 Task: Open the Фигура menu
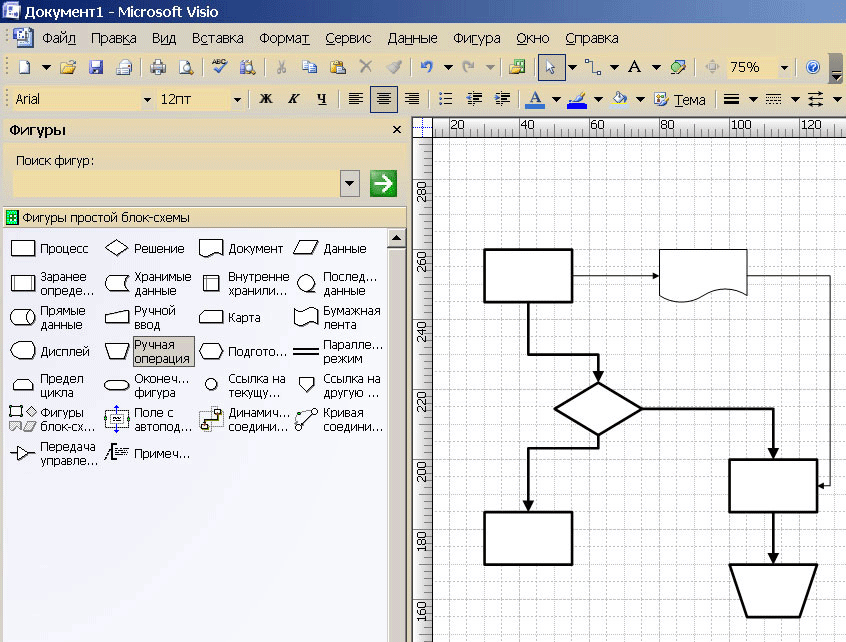pyautogui.click(x=476, y=39)
